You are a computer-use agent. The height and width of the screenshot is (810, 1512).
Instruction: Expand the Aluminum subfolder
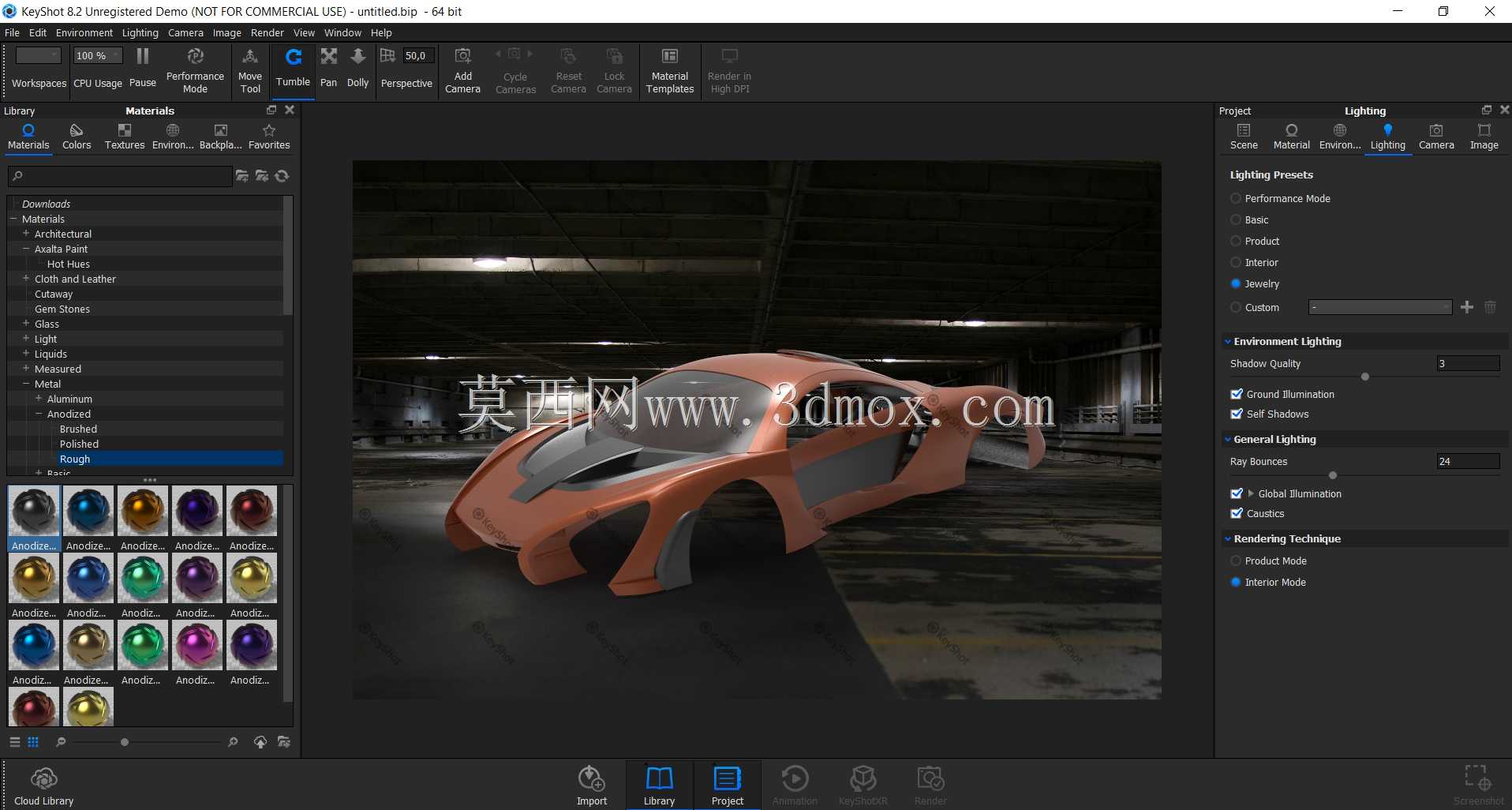39,399
